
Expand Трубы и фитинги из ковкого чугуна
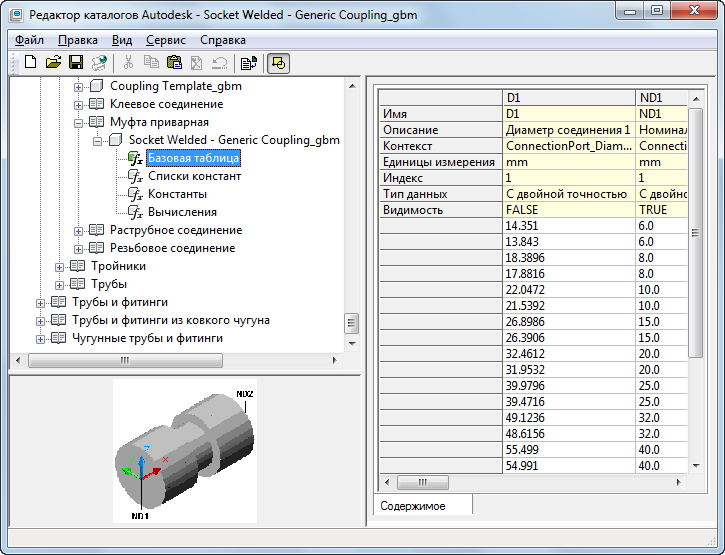point(41,321)
